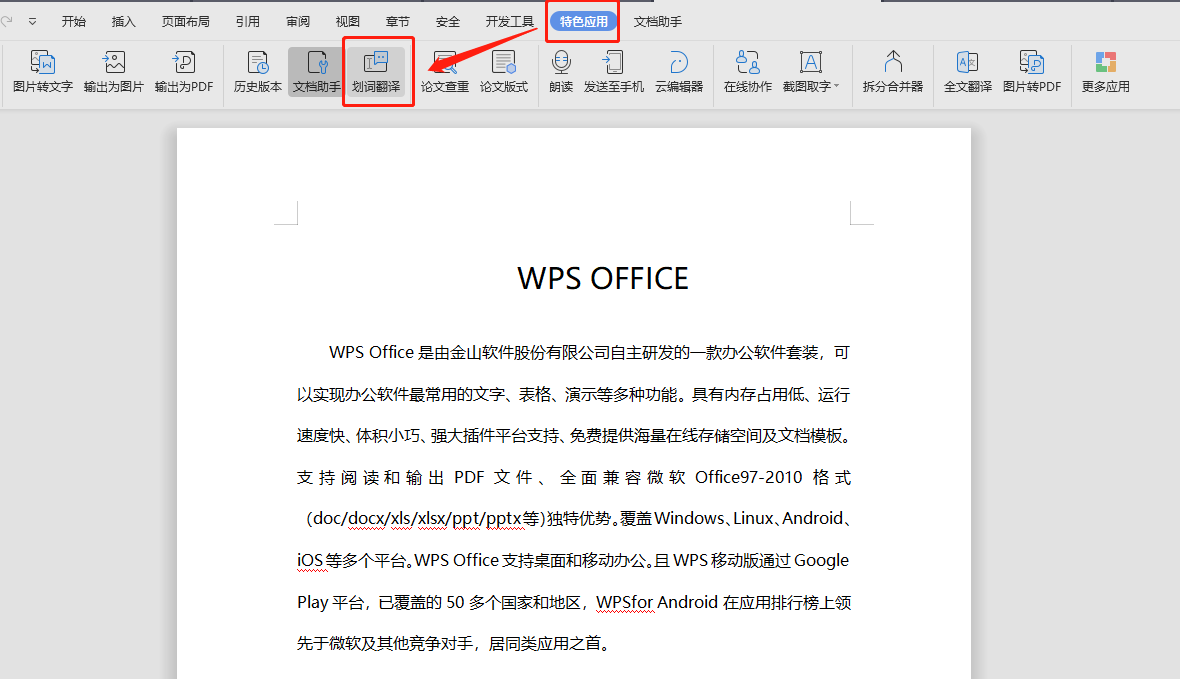
Task: Click the redo arrow icon
Action: (x=7, y=21)
